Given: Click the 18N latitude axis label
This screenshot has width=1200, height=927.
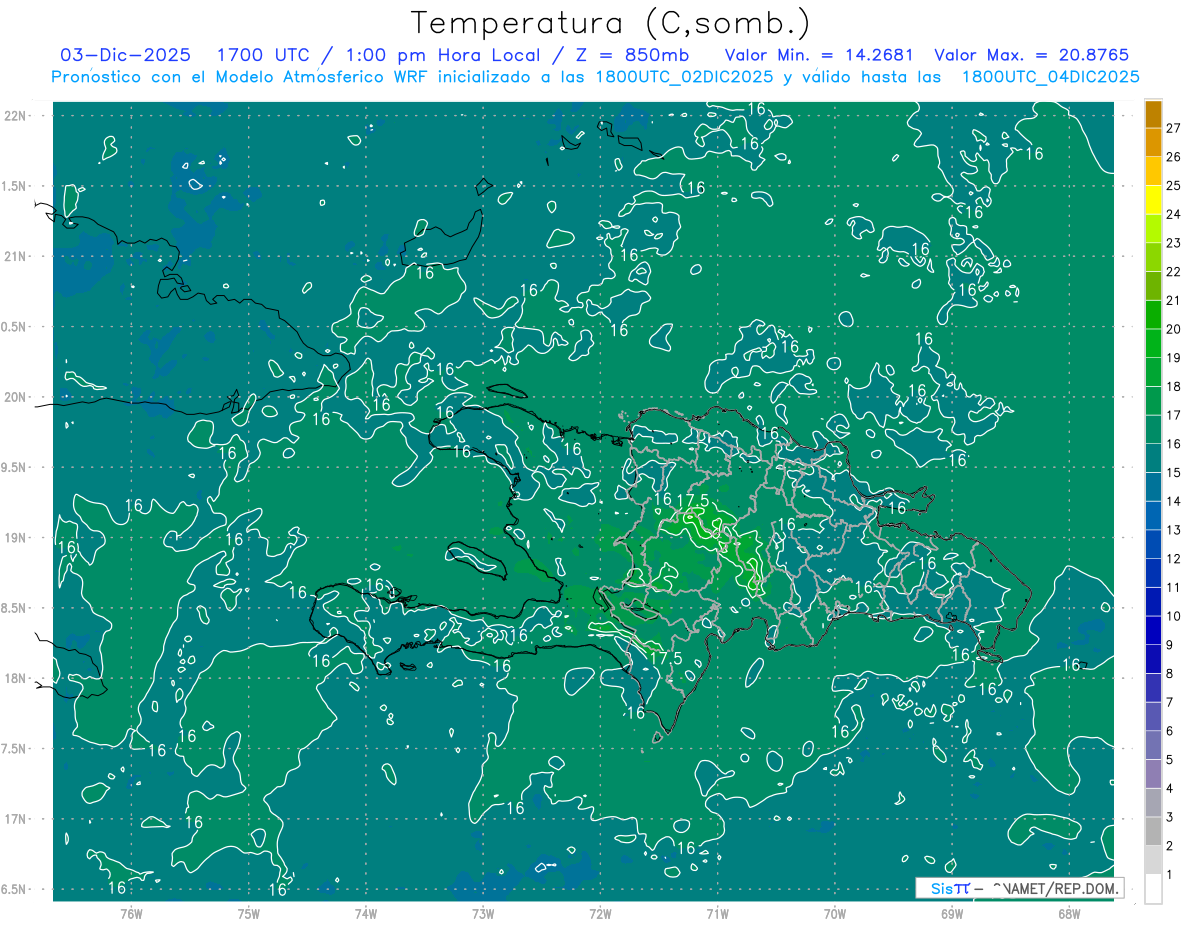Looking at the screenshot, I should point(15,678).
